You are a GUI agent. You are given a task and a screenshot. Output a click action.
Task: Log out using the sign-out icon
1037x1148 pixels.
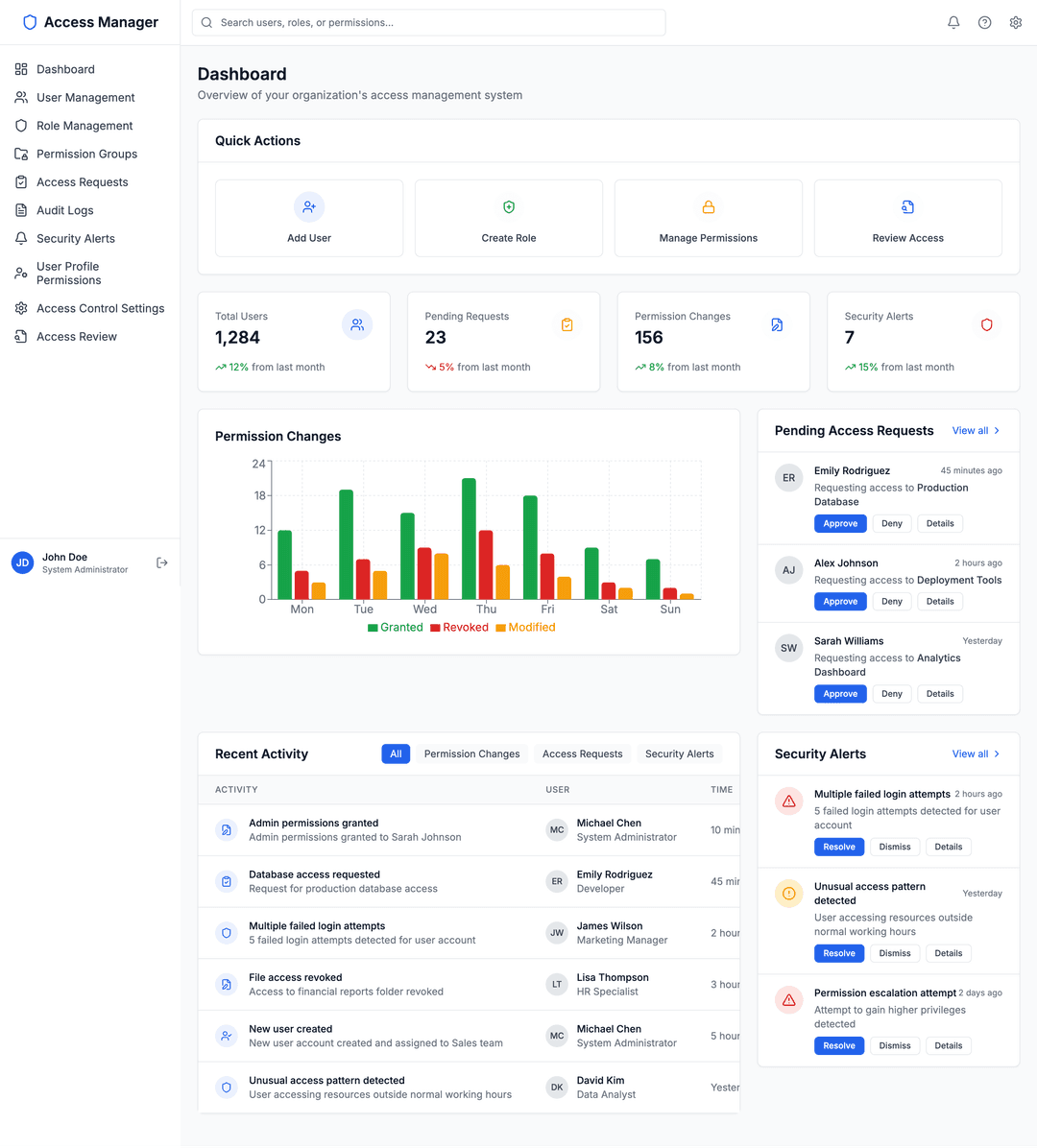pos(161,562)
